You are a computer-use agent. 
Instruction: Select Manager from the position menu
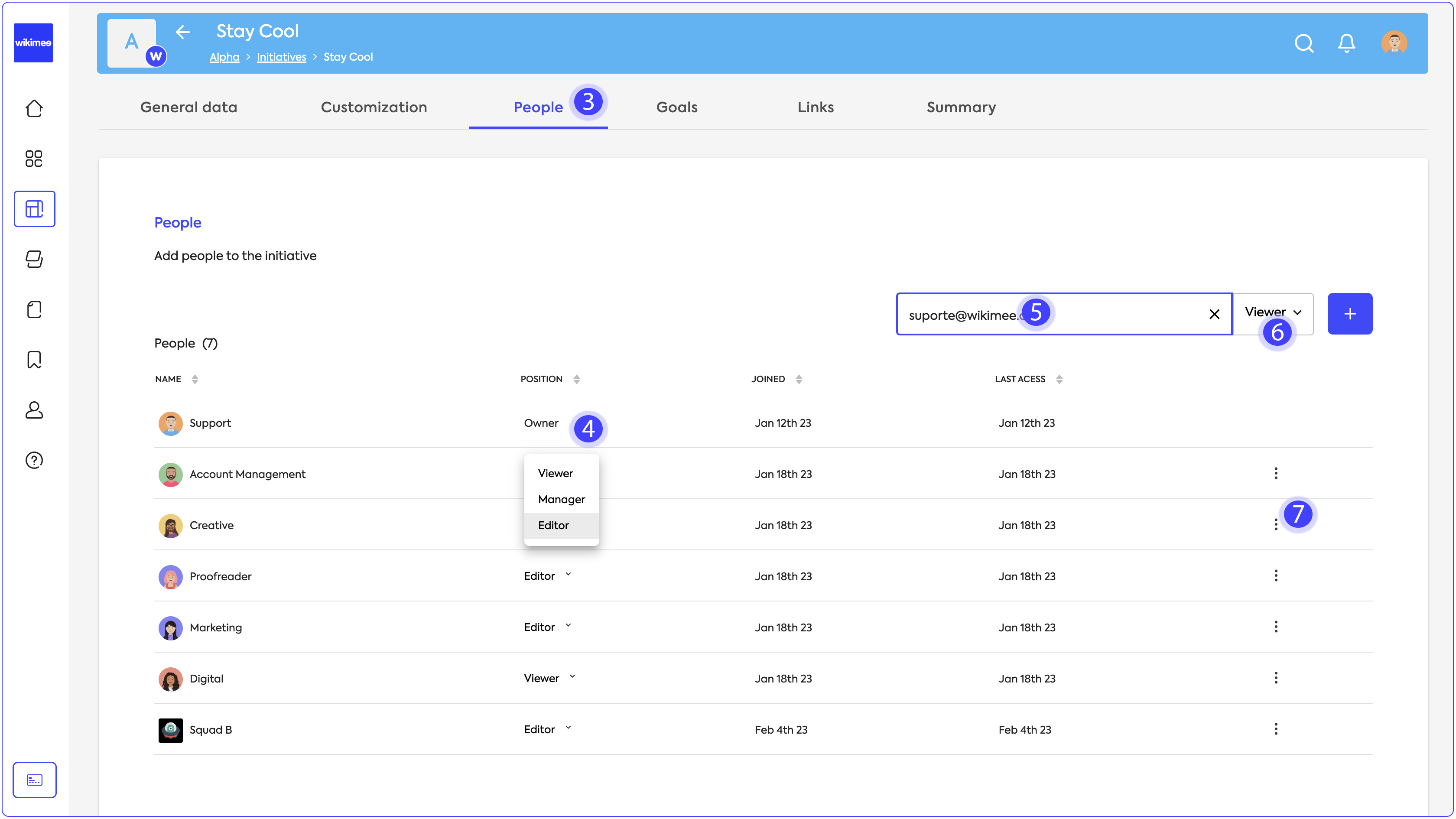pos(561,499)
